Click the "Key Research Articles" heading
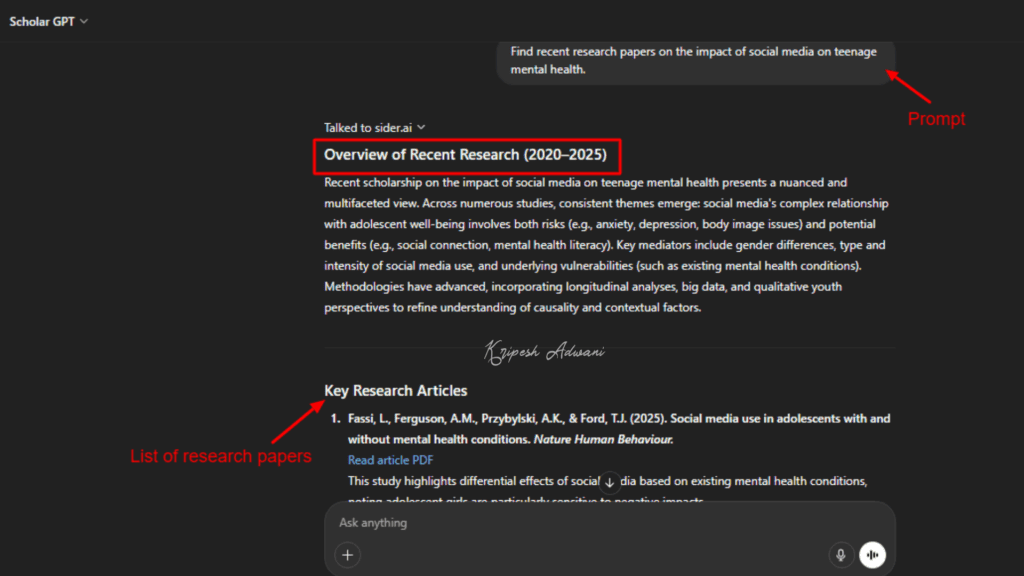The height and width of the screenshot is (576, 1024). point(395,391)
